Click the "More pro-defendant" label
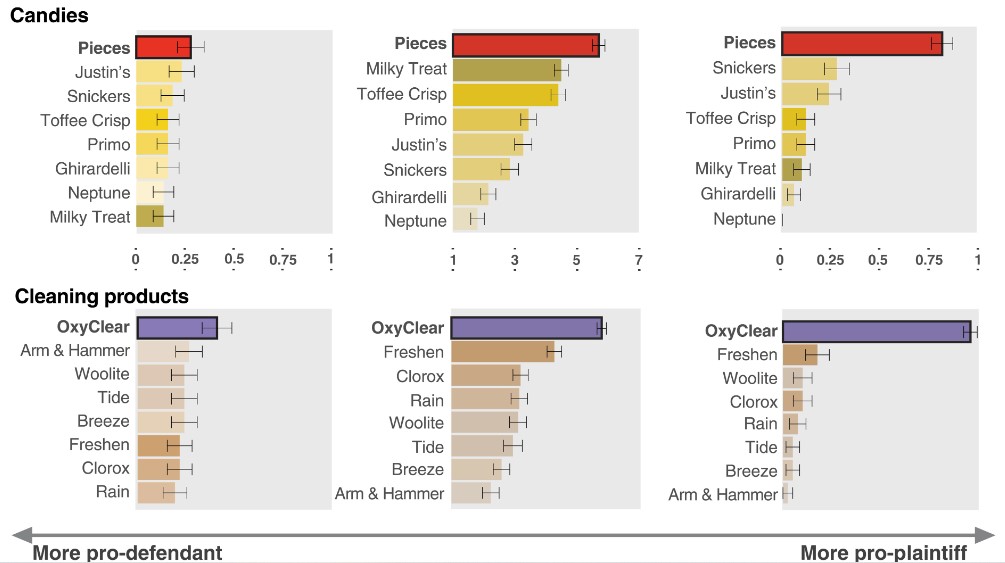This screenshot has width=1005, height=563. (128, 553)
